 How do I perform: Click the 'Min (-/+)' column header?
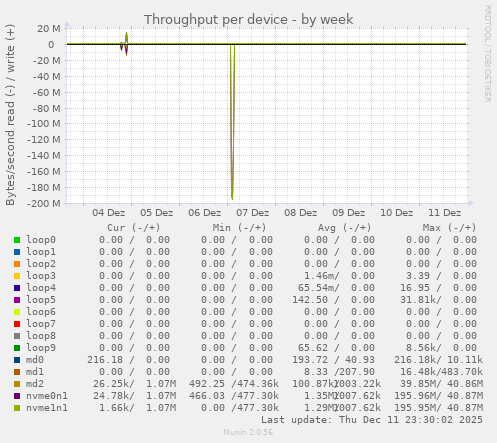click(239, 228)
